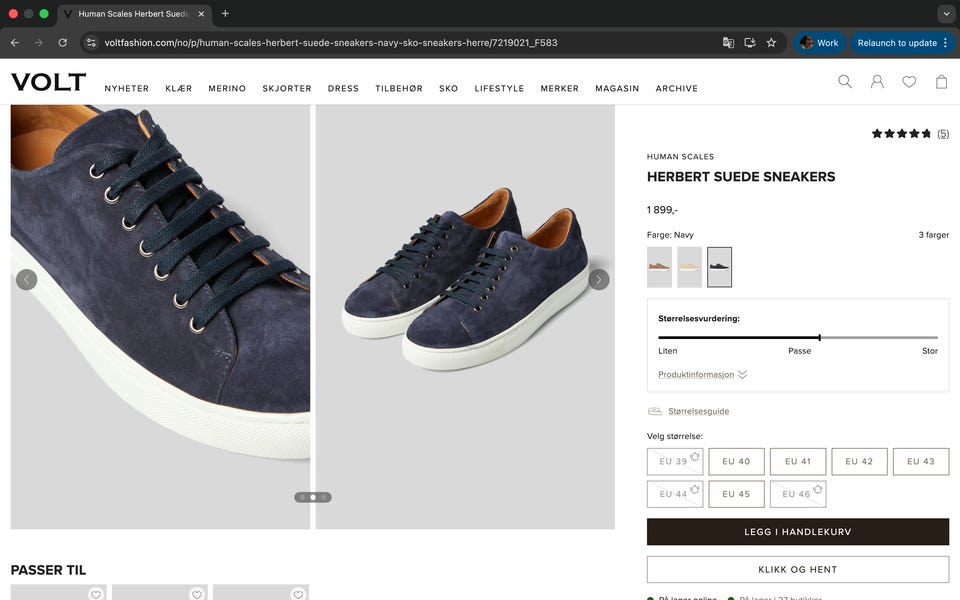Open the shopping bag icon
960x600 pixels.
click(x=942, y=81)
